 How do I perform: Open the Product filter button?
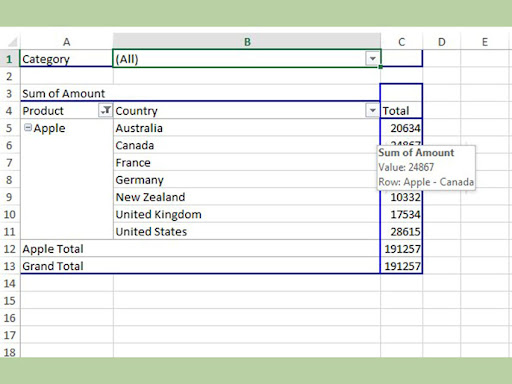(x=105, y=110)
